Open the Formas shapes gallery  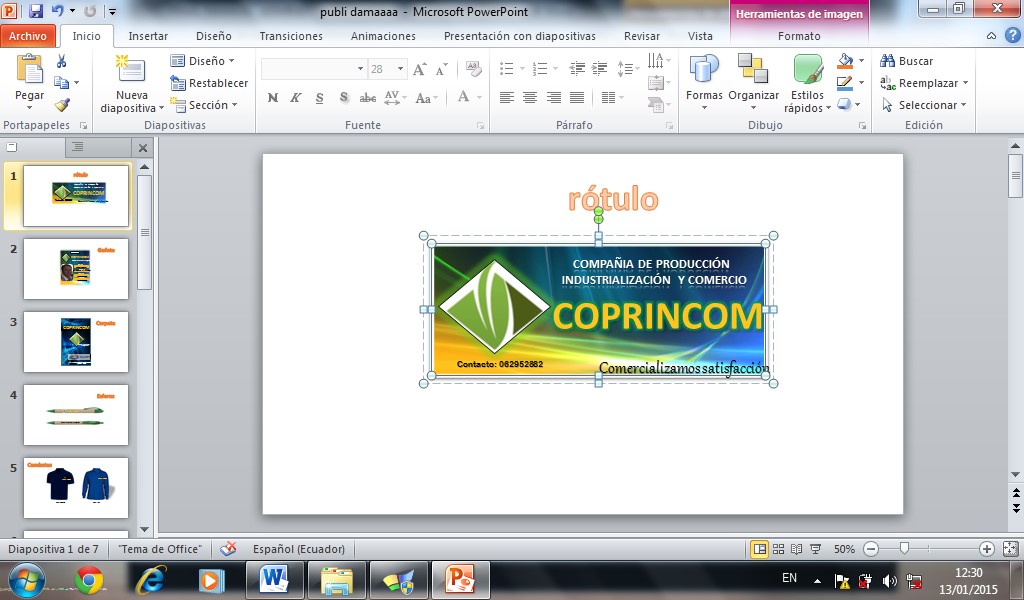tap(704, 82)
